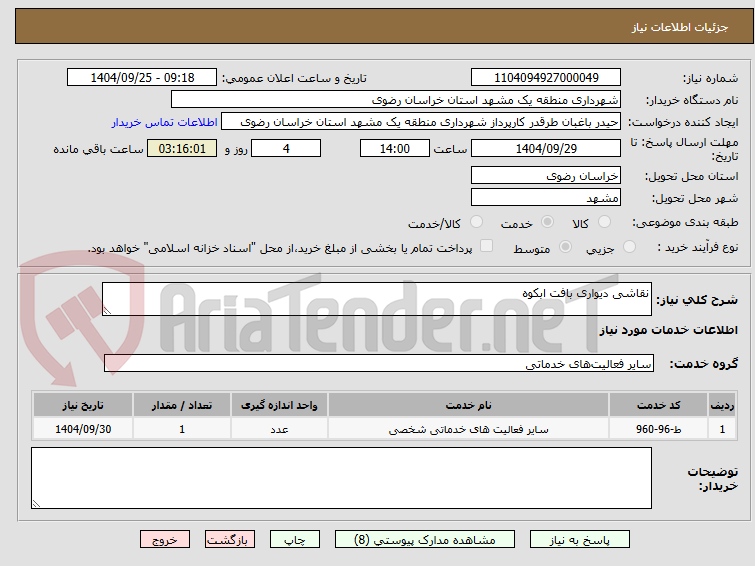Click the بازگشت back button
Screen dimensions: 755x566
tap(230, 540)
